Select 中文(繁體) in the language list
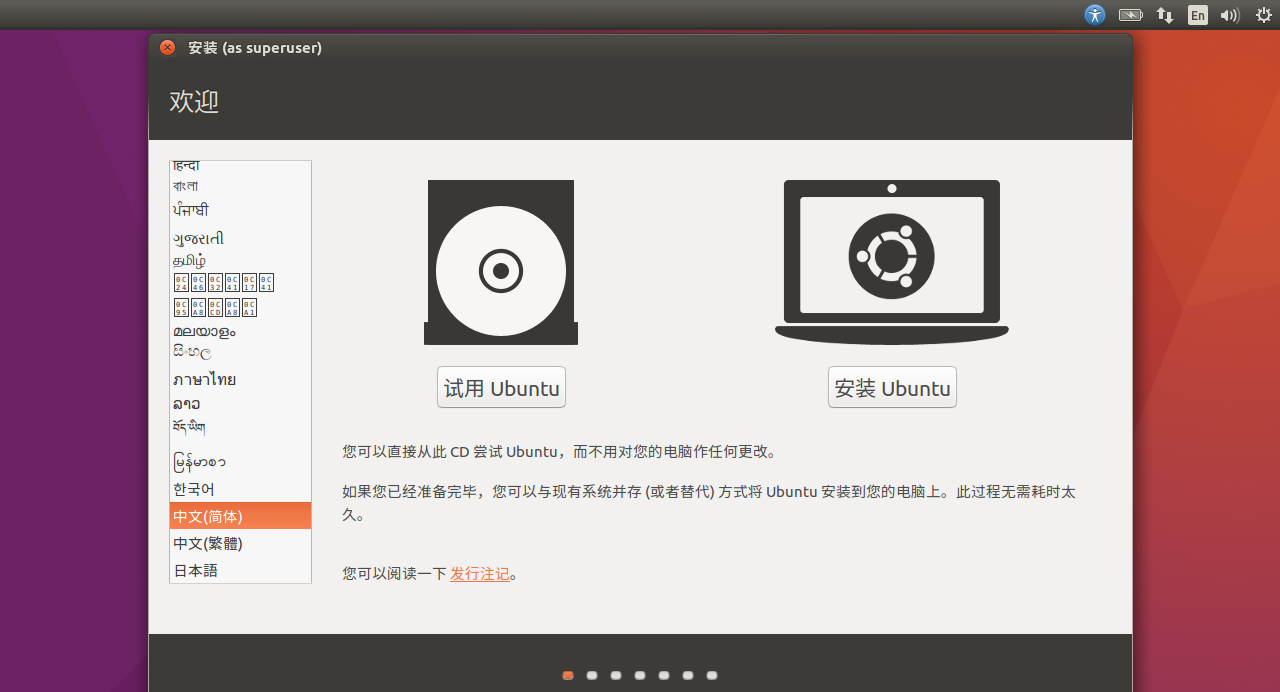 point(240,543)
